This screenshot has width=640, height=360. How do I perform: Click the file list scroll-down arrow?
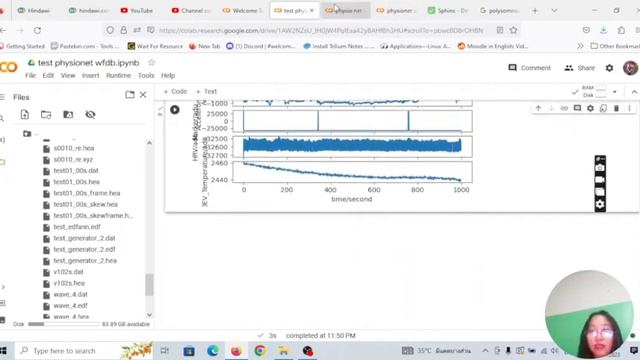pyautogui.click(x=149, y=315)
